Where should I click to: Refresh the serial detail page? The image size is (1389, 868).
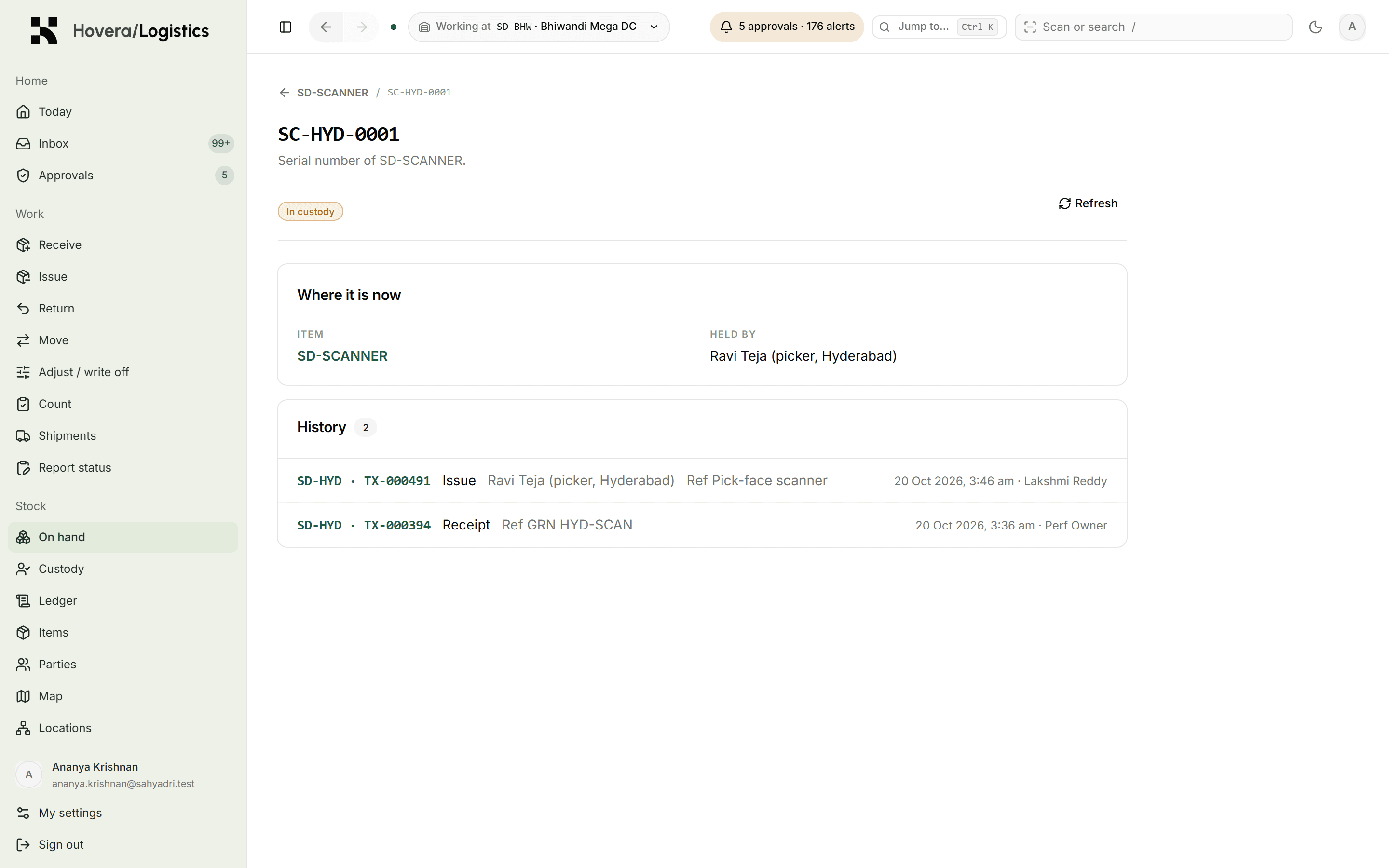click(1088, 203)
